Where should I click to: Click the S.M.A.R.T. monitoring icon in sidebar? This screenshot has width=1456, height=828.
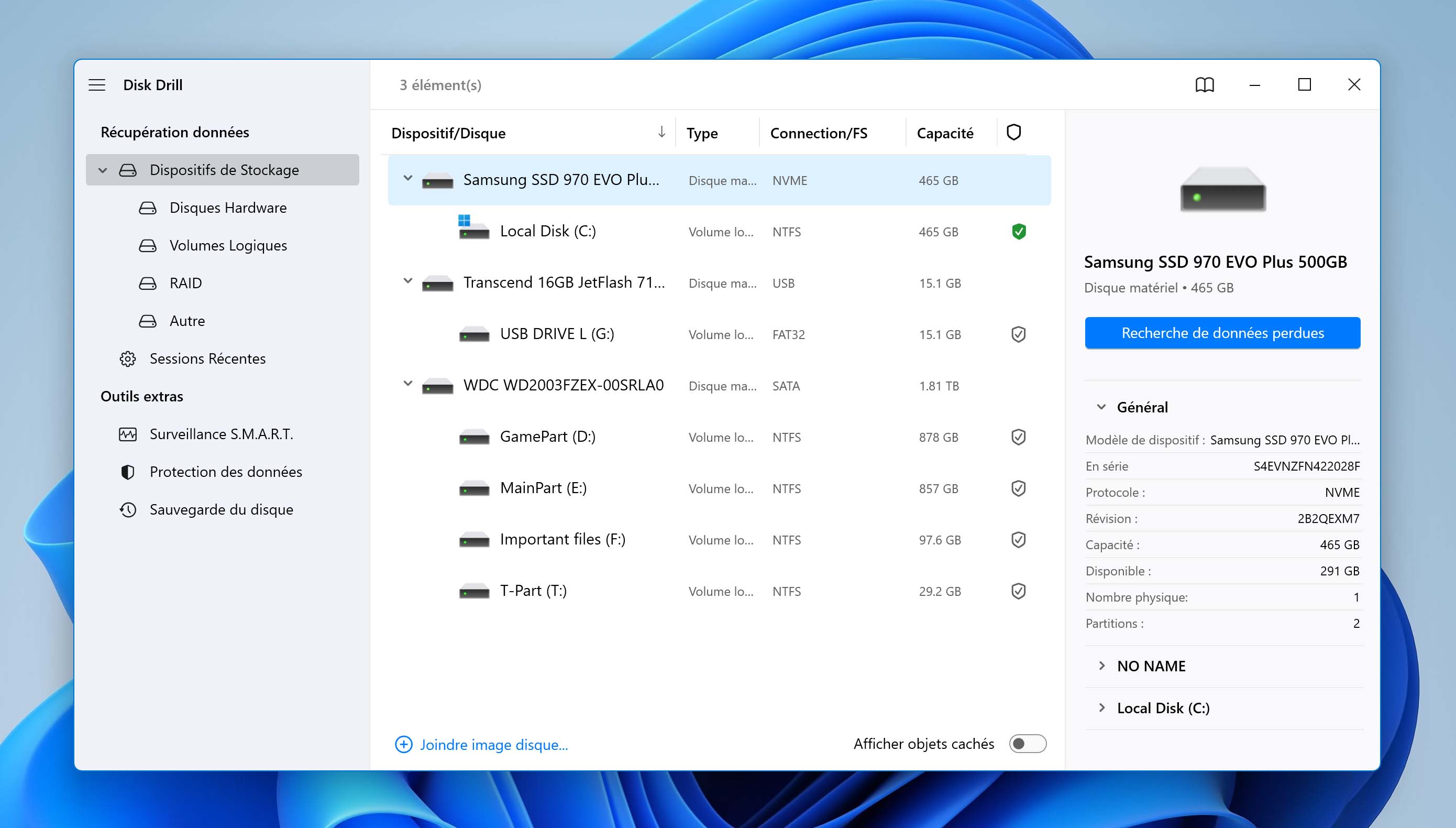click(x=128, y=434)
